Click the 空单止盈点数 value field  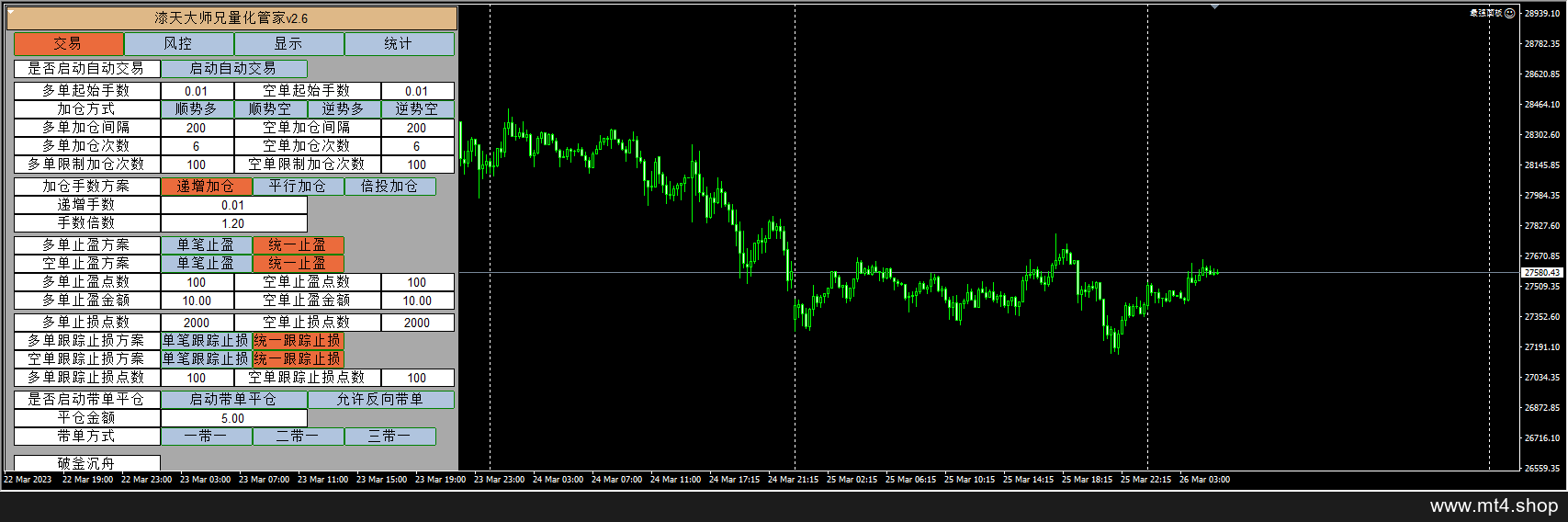[418, 281]
